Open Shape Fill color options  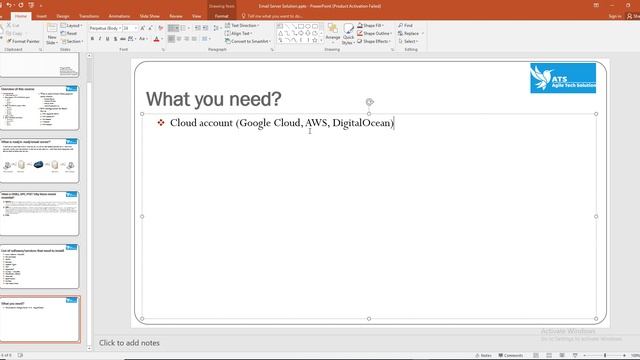point(371,26)
